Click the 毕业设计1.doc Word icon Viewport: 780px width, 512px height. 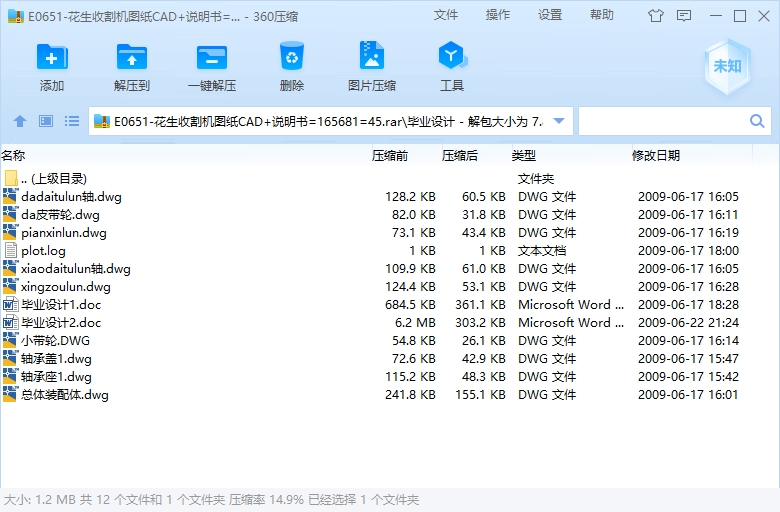10,304
